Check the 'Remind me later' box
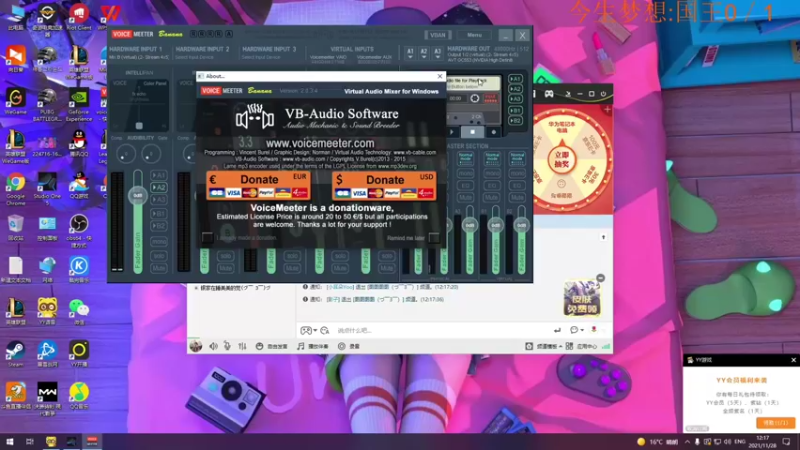This screenshot has height=450, width=800. click(434, 237)
